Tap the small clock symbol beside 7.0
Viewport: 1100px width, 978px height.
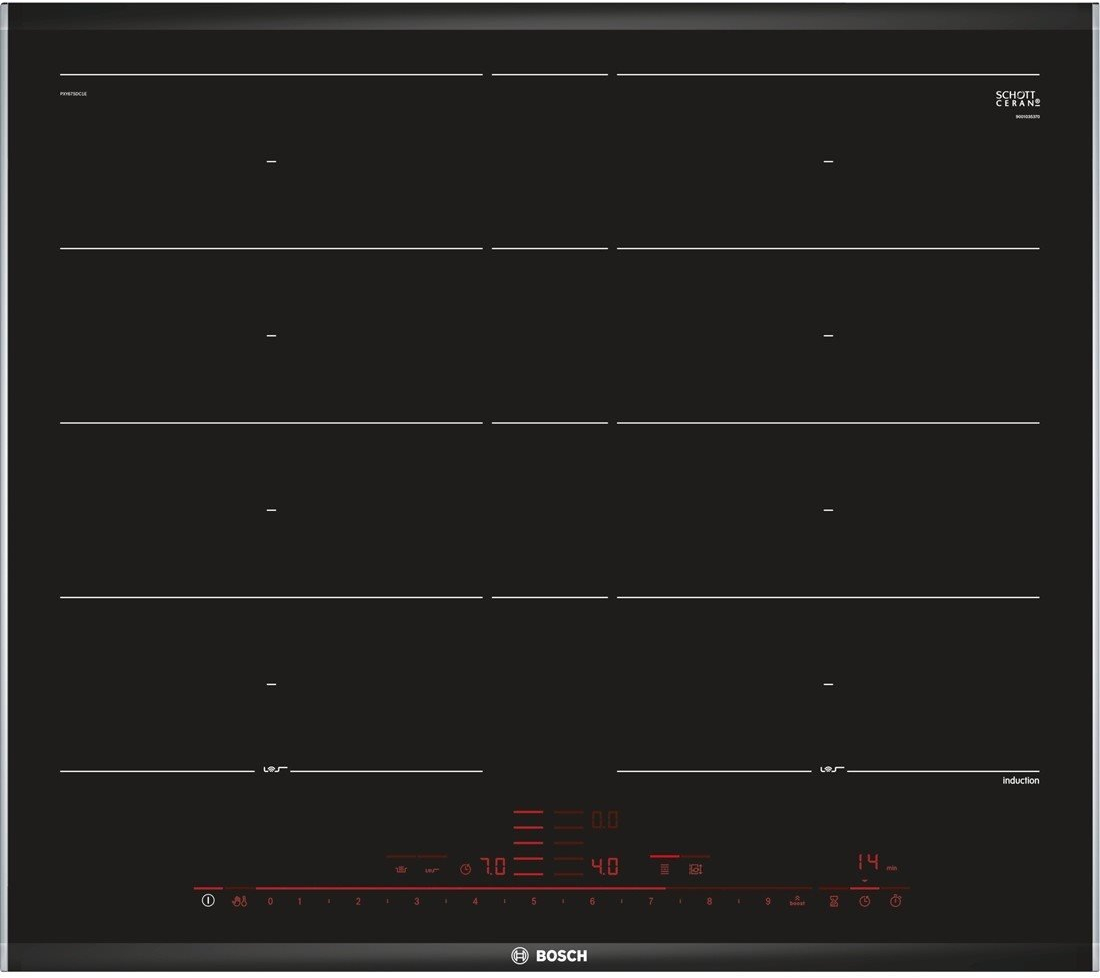pyautogui.click(x=465, y=869)
